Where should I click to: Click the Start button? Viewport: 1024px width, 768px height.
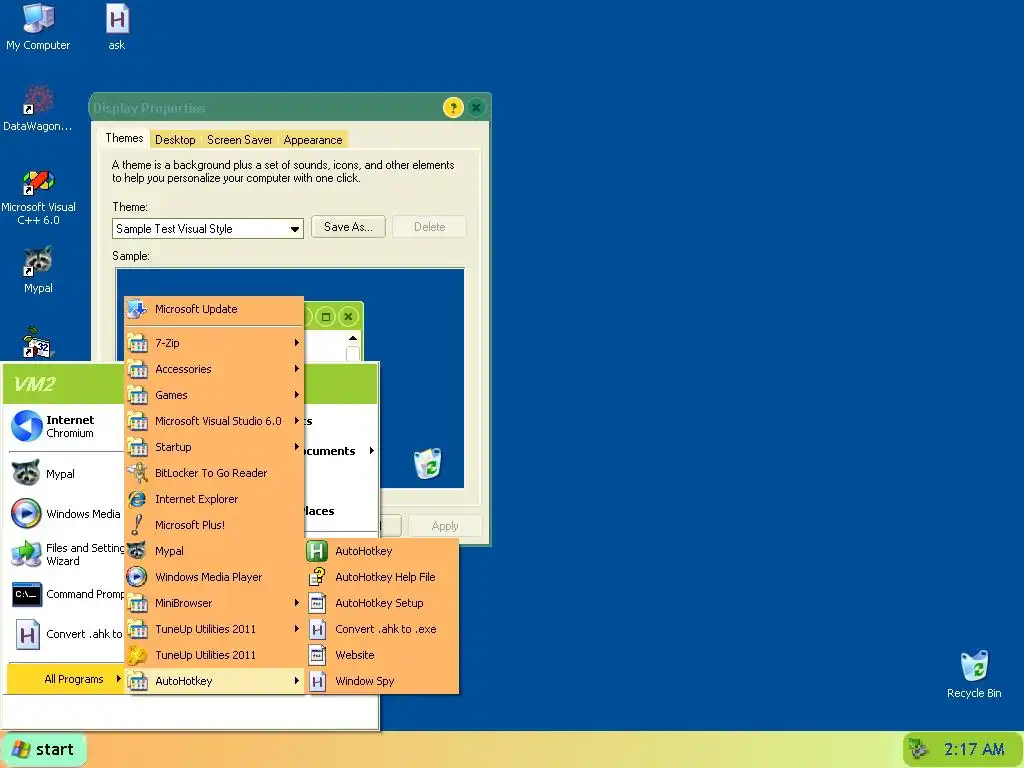(x=43, y=749)
